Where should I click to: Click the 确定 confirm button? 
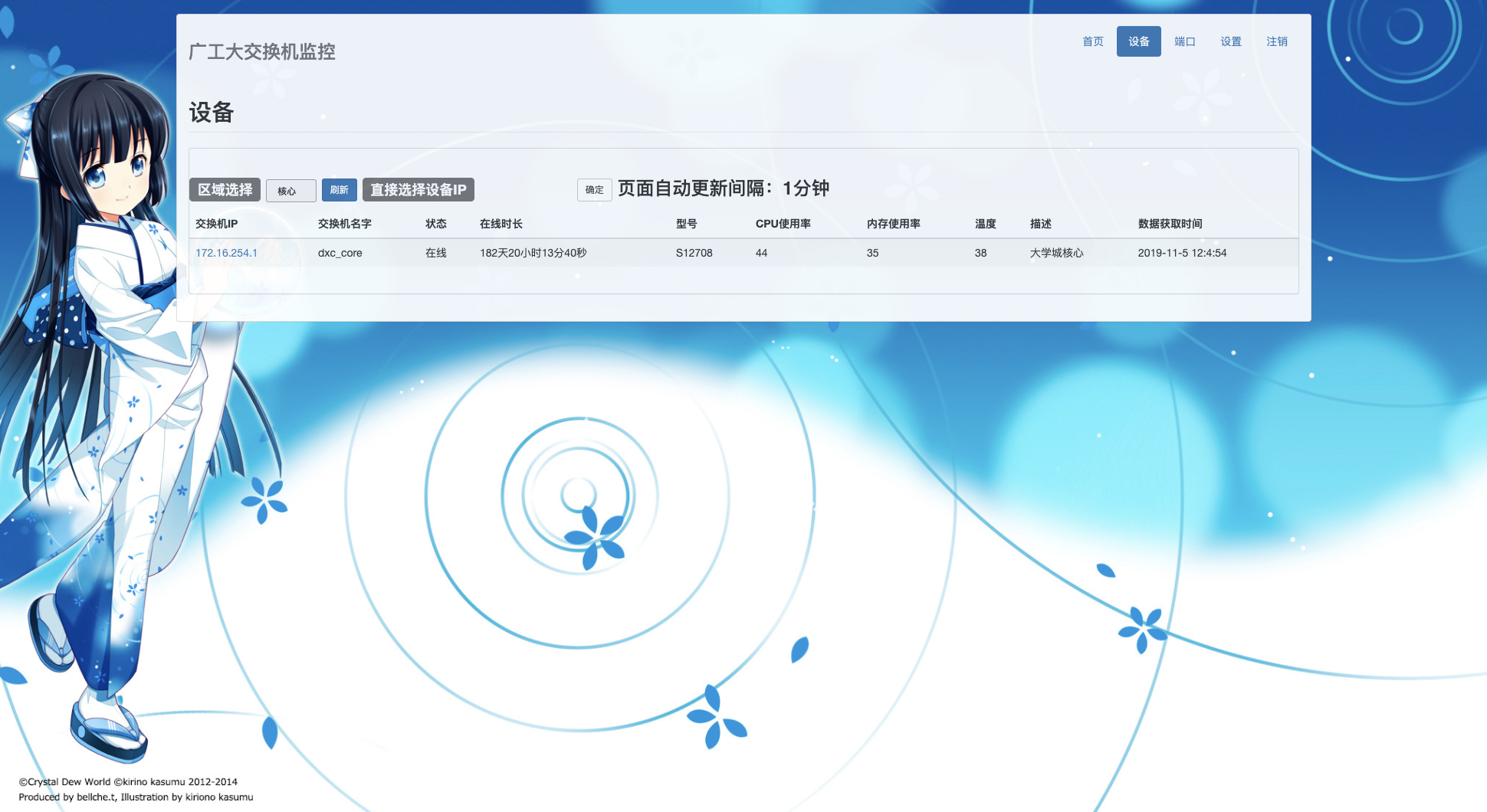[594, 190]
